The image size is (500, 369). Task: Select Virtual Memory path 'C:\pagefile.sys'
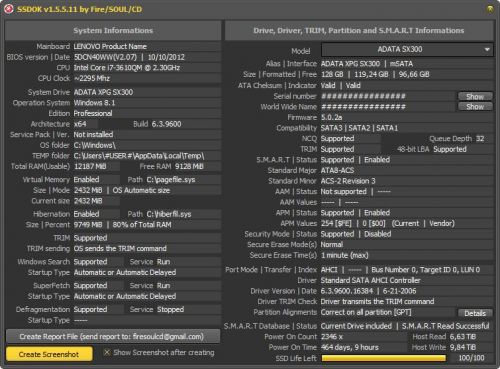pyautogui.click(x=171, y=180)
